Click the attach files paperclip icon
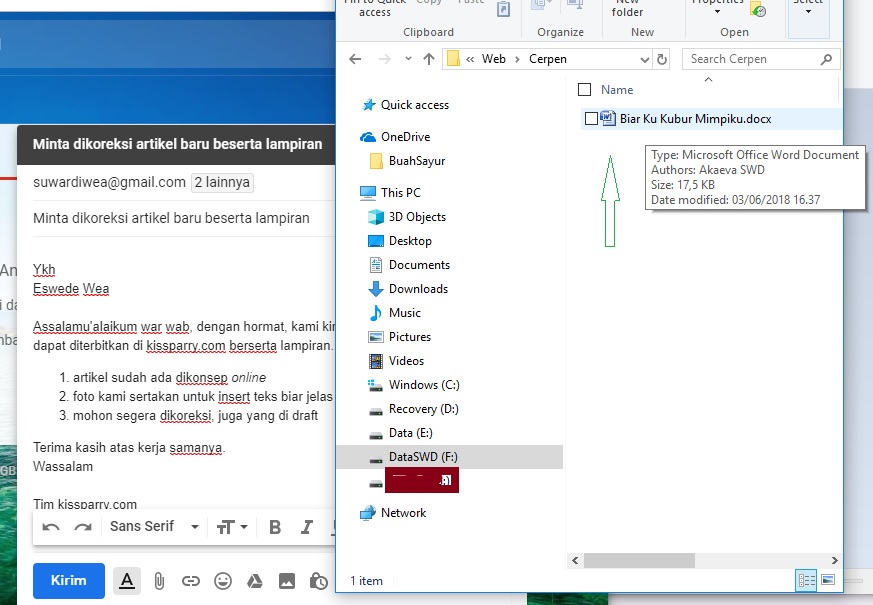Image resolution: width=873 pixels, height=605 pixels. tap(159, 581)
